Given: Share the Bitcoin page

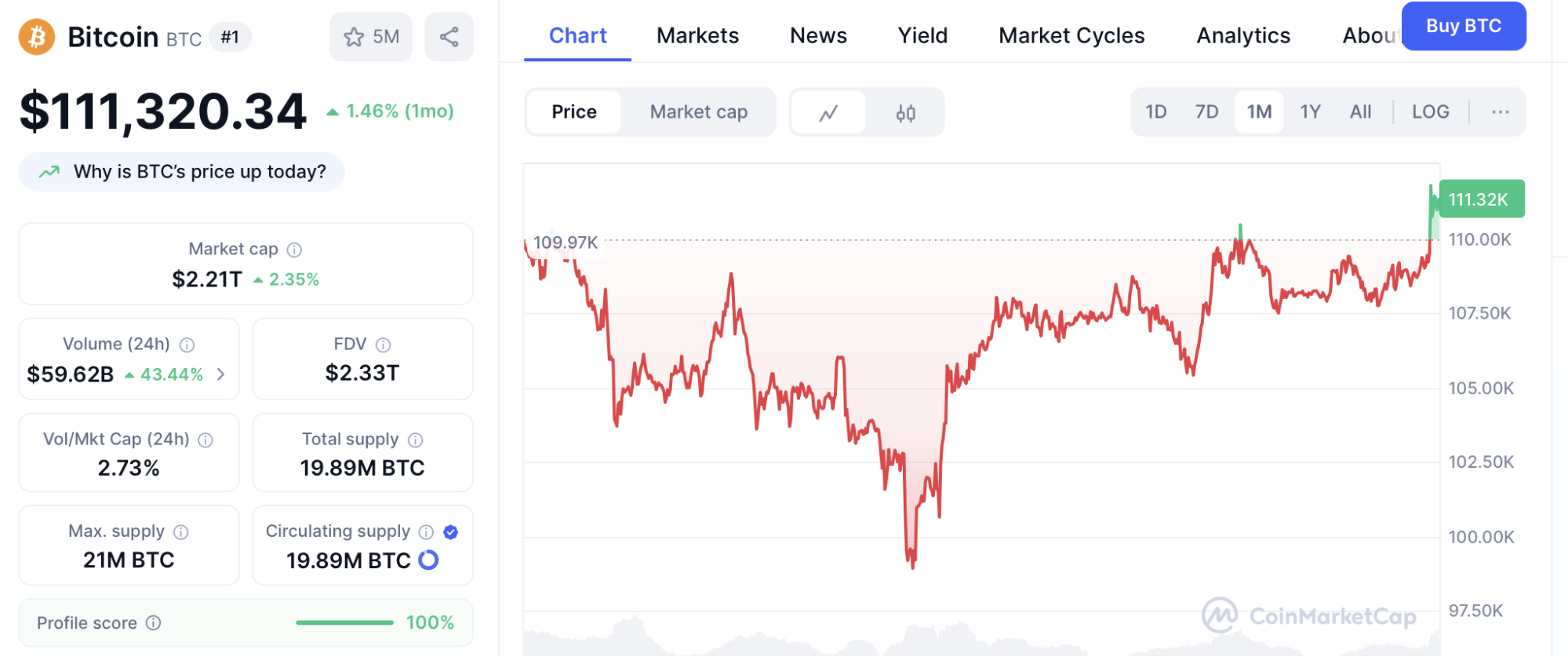Looking at the screenshot, I should pos(449,36).
